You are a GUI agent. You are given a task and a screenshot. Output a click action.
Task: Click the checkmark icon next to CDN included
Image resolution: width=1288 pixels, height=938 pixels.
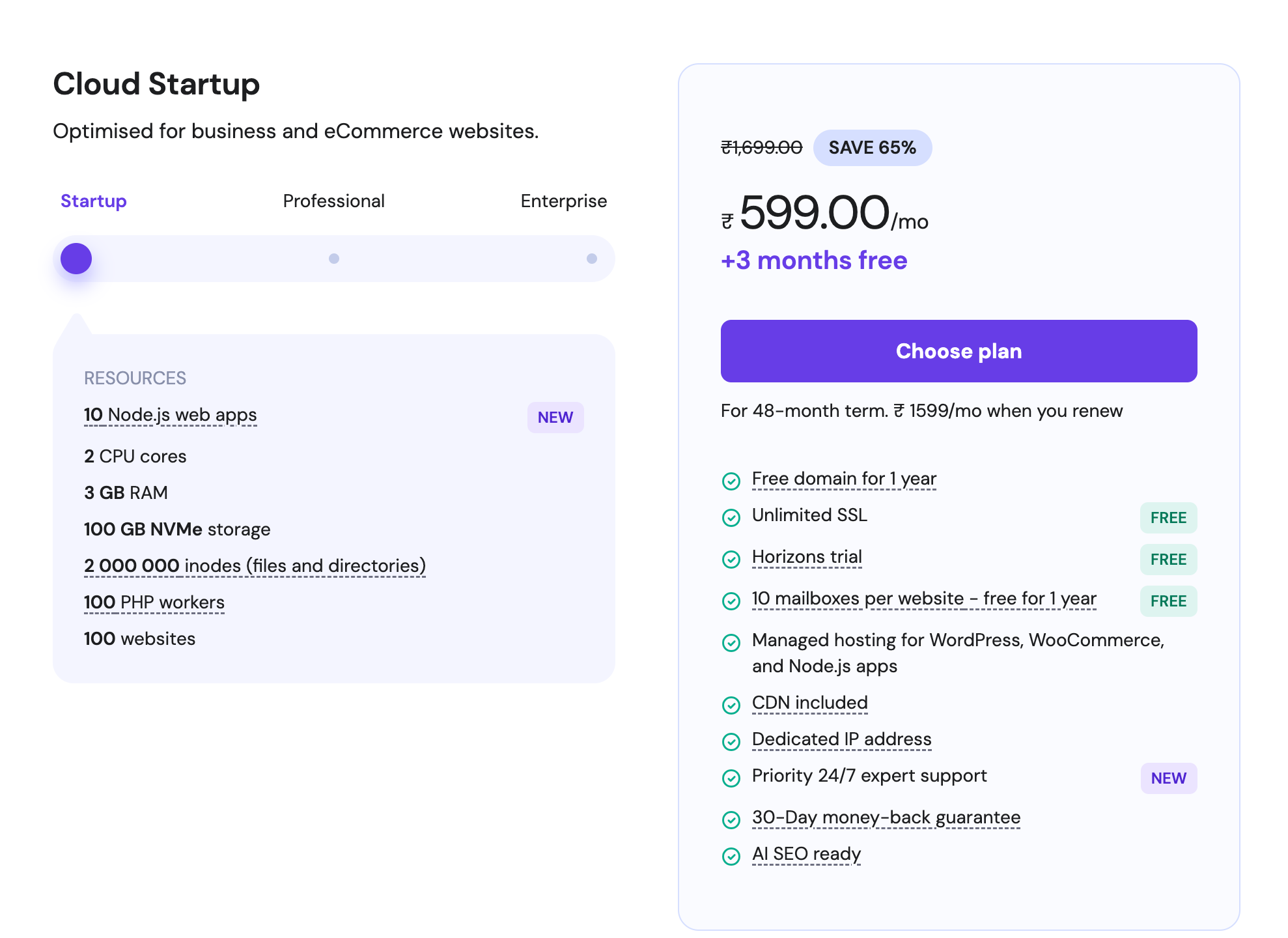coord(731,705)
